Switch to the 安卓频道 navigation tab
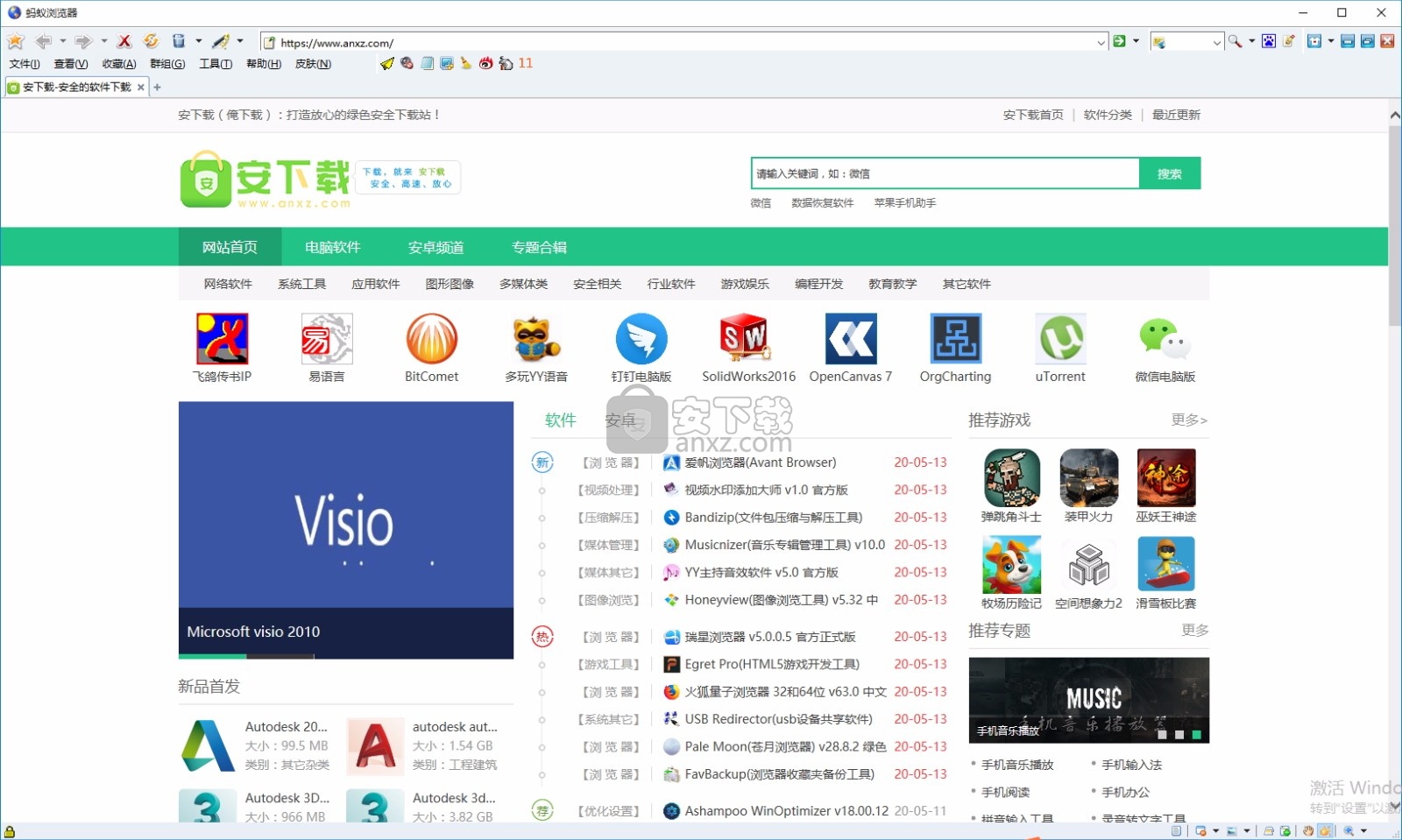The height and width of the screenshot is (840, 1402). coord(436,247)
